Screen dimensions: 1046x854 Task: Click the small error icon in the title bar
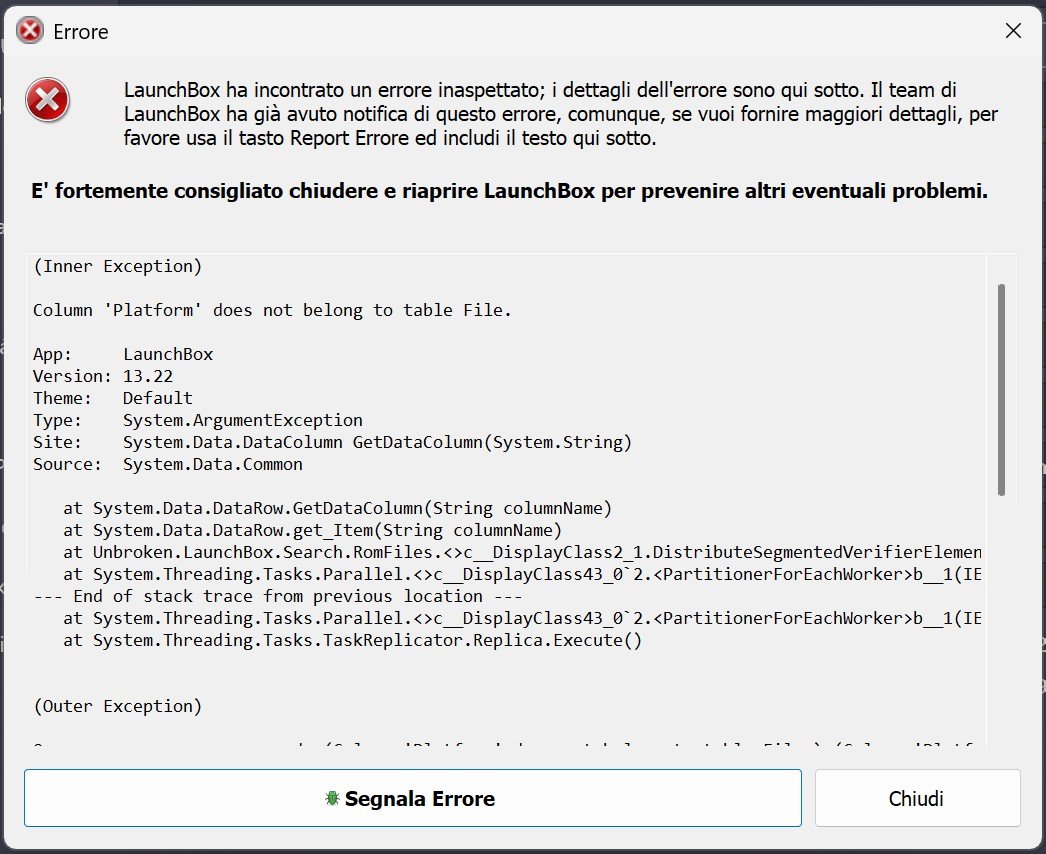coord(30,31)
